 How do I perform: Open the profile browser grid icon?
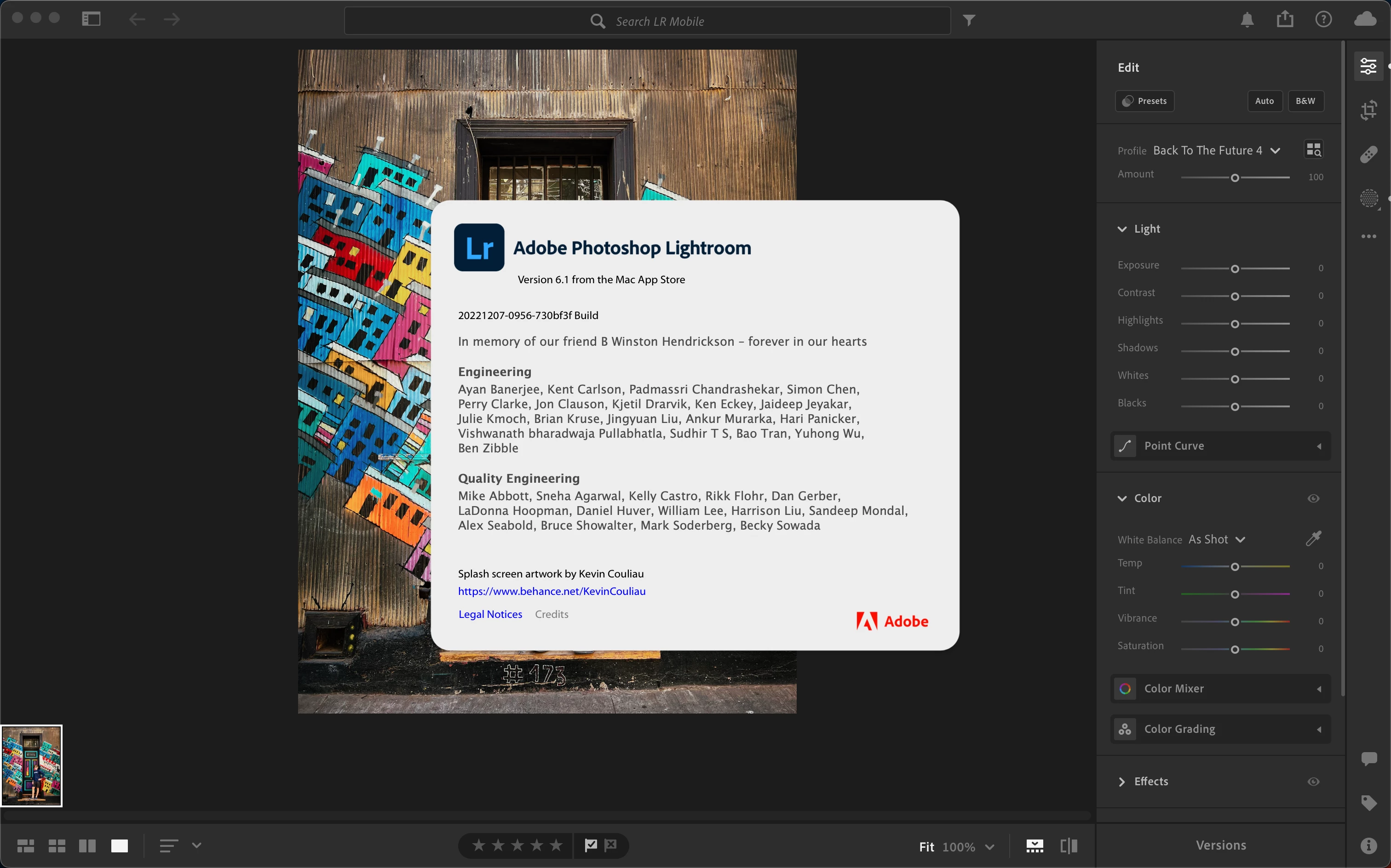(x=1313, y=150)
